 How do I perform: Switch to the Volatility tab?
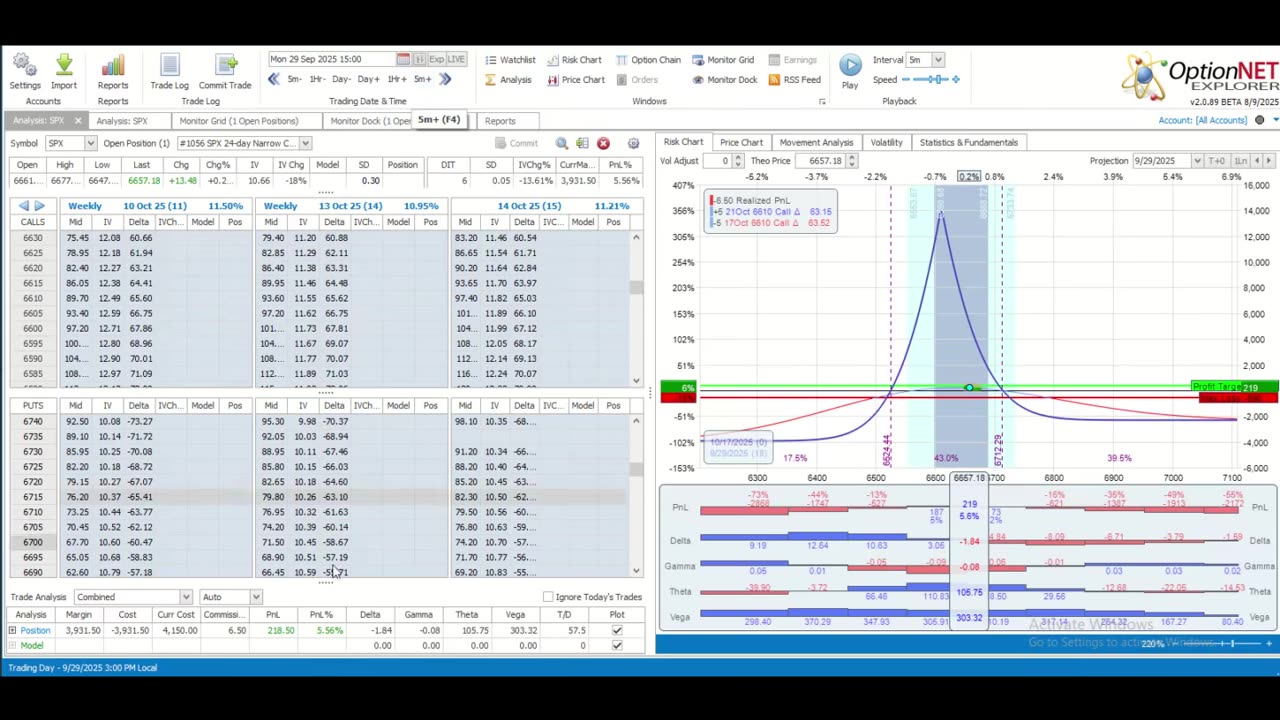coord(886,142)
